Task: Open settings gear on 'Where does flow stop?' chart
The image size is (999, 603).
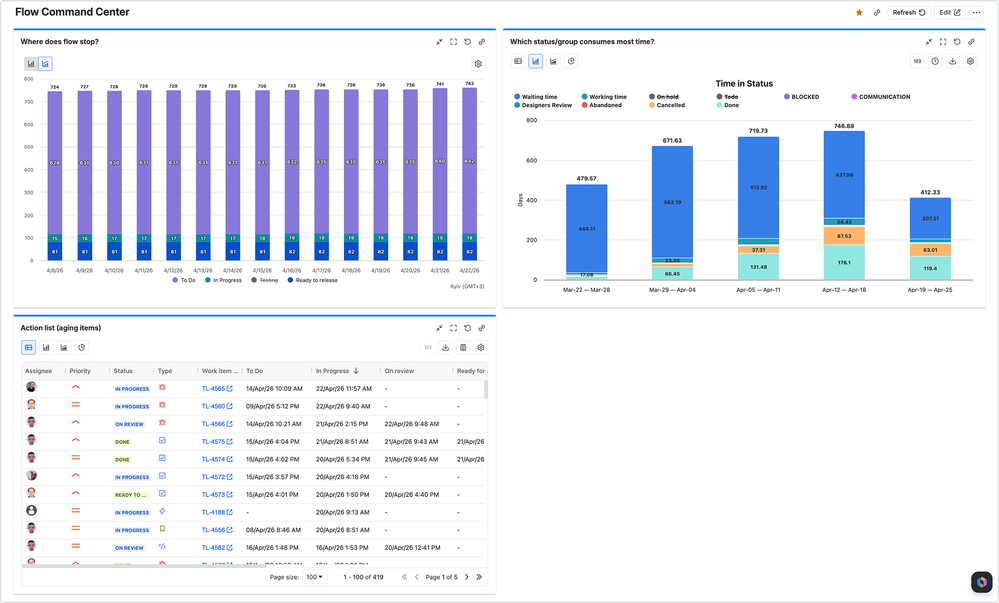Action: pyautogui.click(x=478, y=64)
